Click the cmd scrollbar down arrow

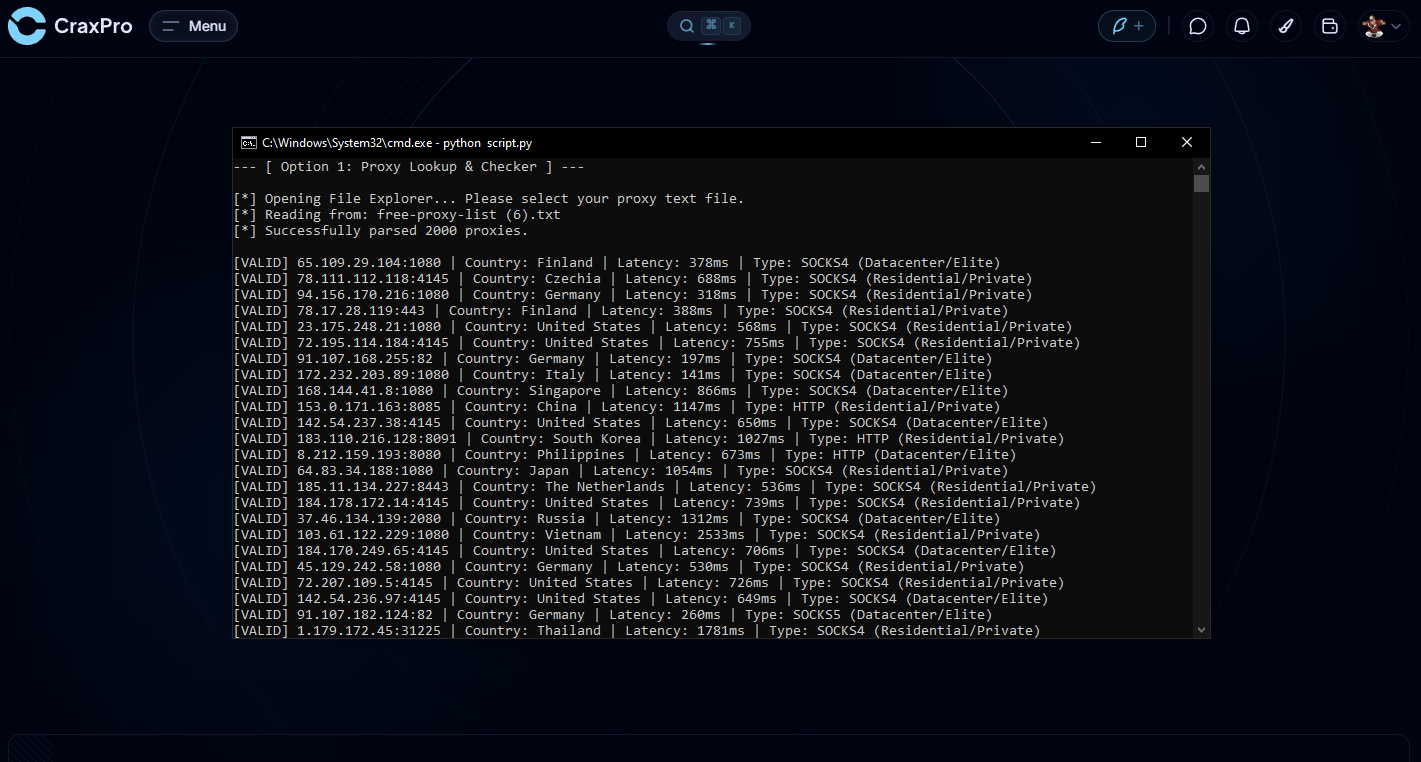1201,630
